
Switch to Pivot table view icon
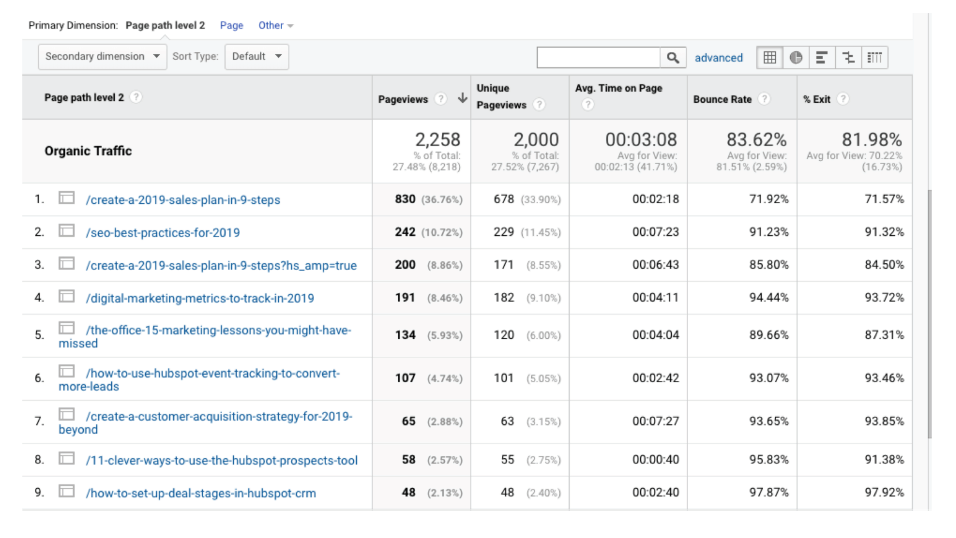click(874, 57)
